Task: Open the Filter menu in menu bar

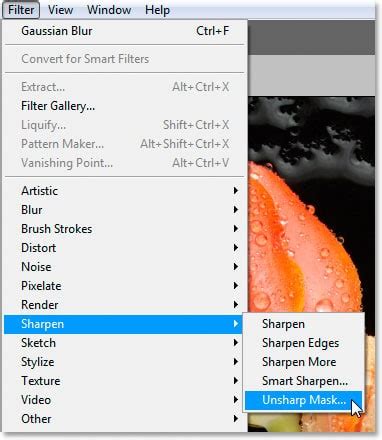Action: [21, 10]
